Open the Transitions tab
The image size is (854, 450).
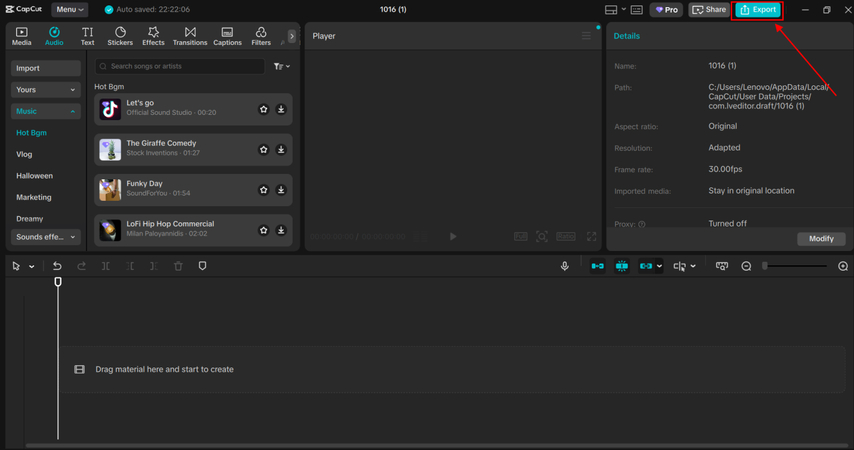pos(190,36)
